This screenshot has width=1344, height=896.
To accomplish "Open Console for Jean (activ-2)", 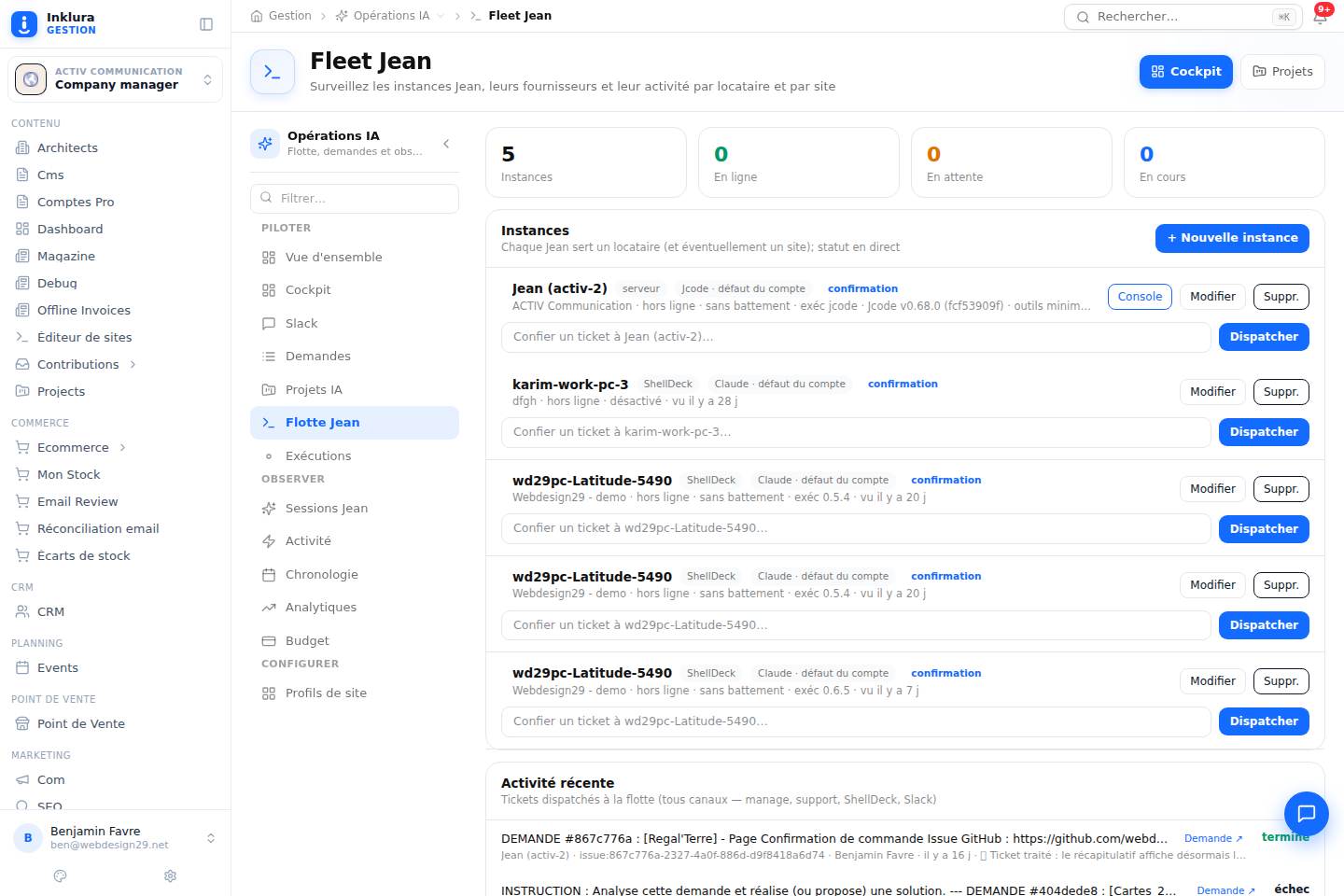I will [1140, 297].
